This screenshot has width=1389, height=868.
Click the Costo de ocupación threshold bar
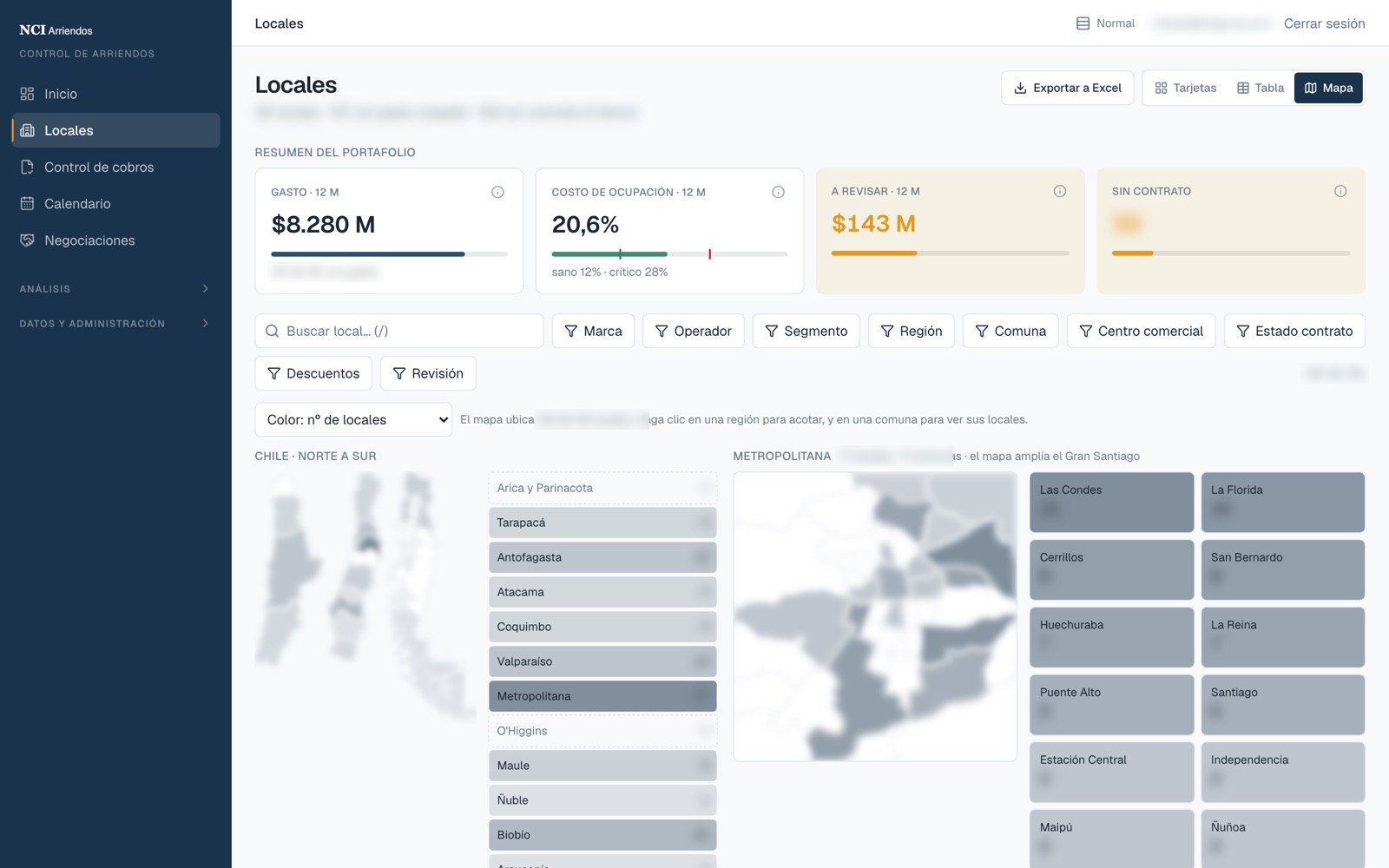(x=669, y=254)
